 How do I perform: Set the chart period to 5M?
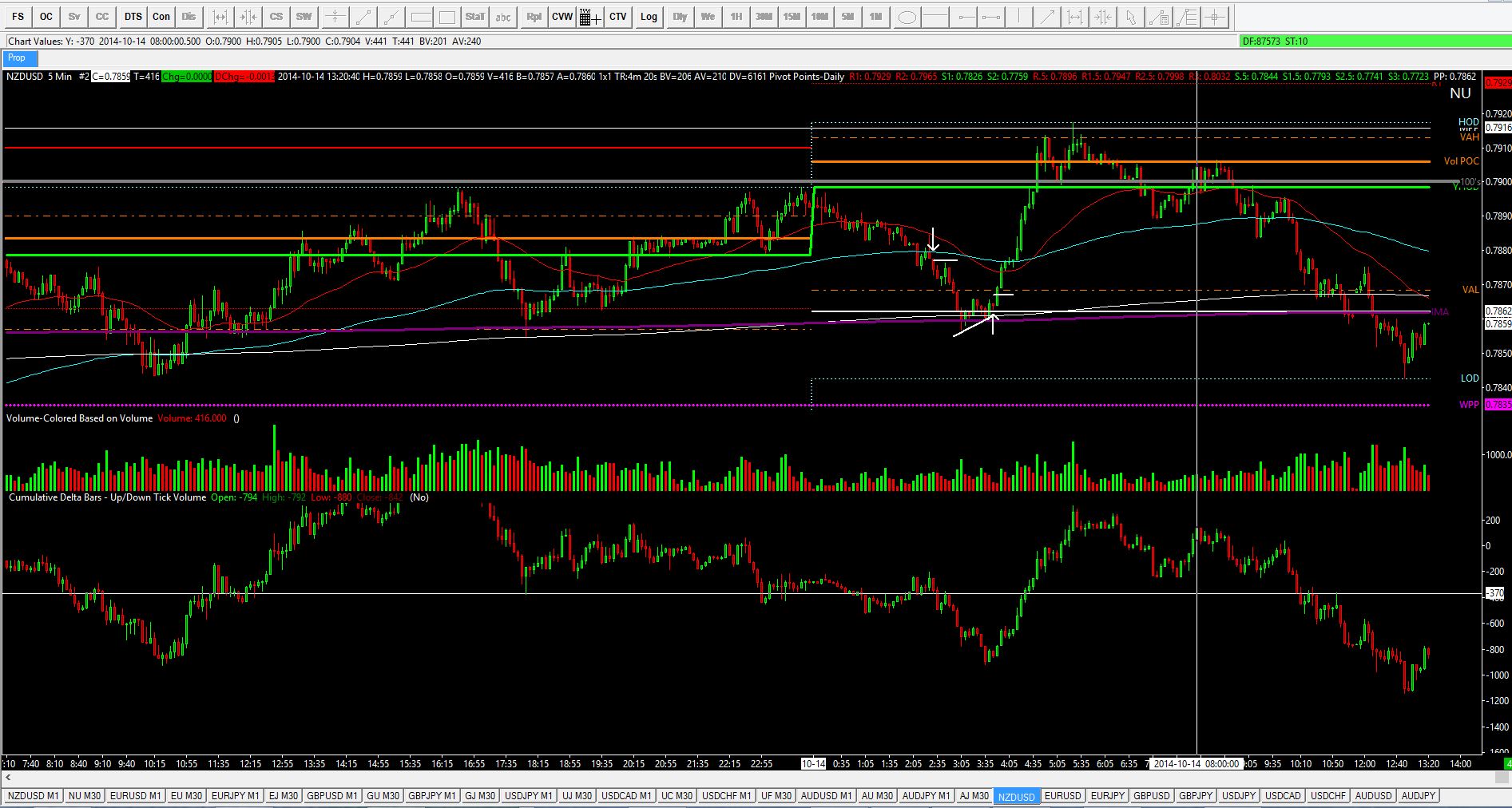point(847,17)
